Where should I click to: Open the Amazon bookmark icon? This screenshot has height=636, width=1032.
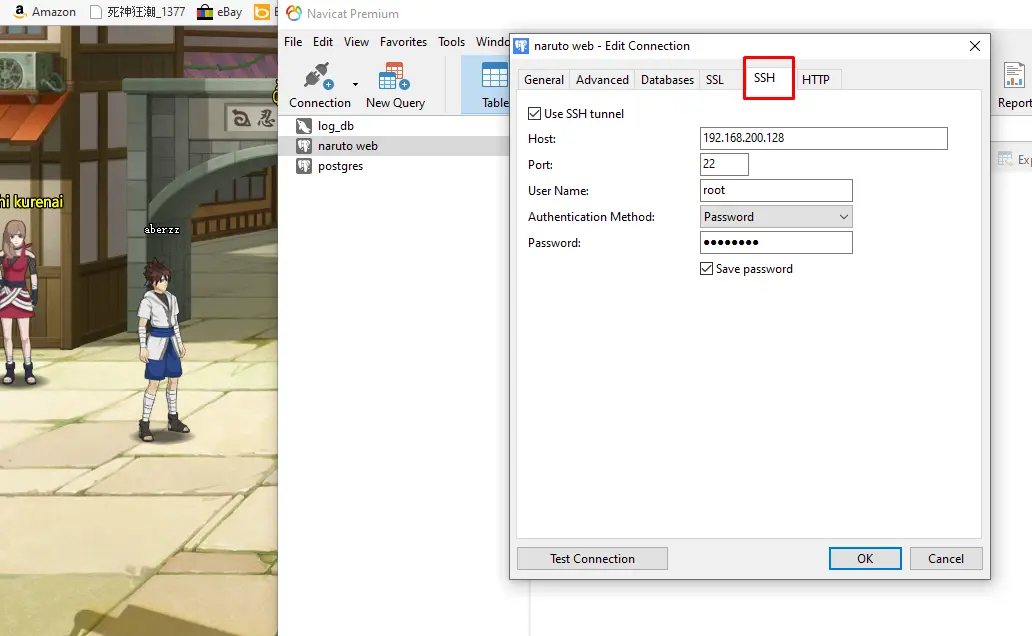[20, 12]
